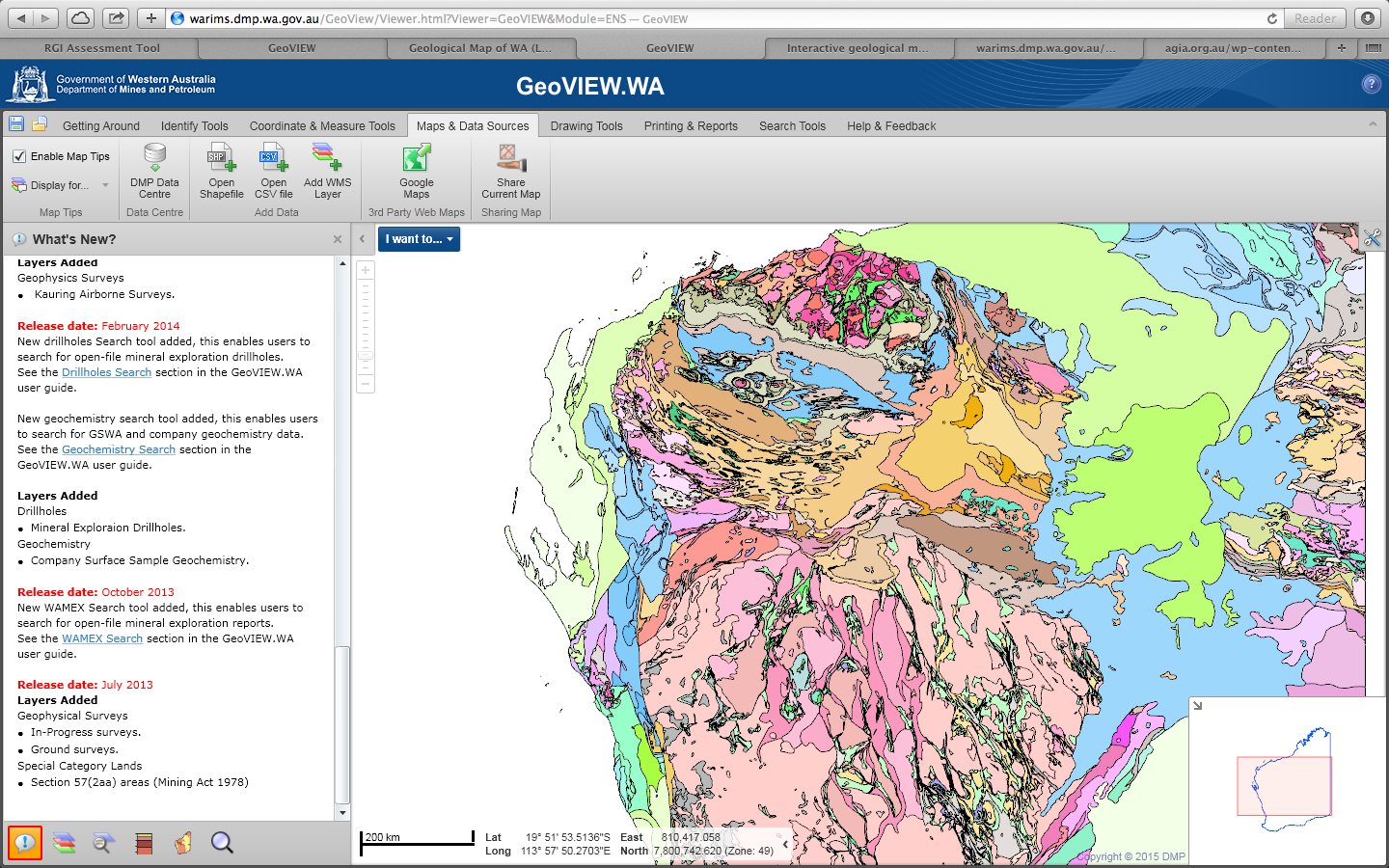Select the Maps & Data Sources tab

(x=473, y=126)
